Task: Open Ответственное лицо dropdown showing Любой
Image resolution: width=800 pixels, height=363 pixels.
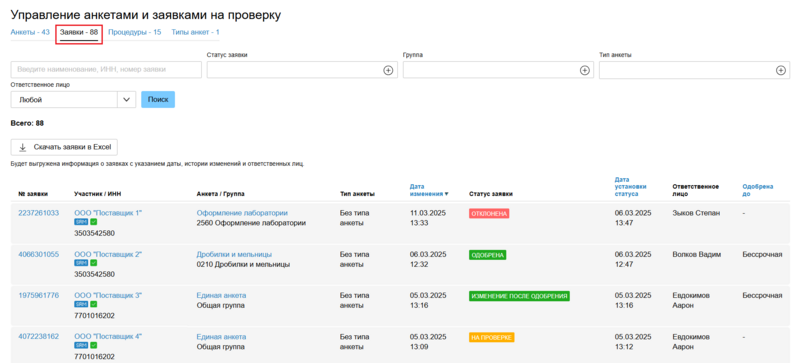Action: pos(72,100)
